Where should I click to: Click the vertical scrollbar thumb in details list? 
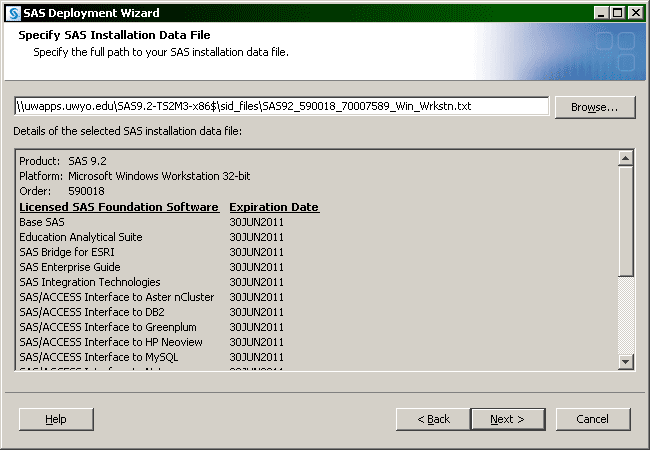[x=625, y=221]
